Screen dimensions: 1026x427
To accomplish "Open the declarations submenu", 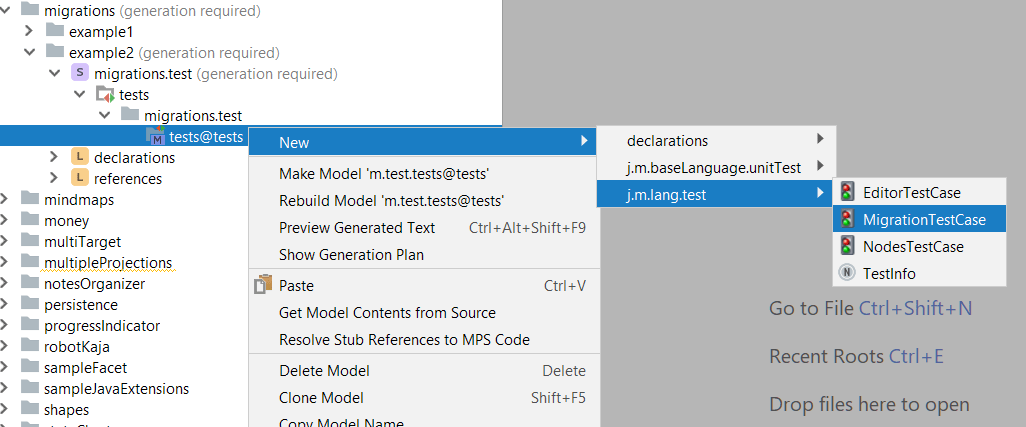I will click(667, 141).
